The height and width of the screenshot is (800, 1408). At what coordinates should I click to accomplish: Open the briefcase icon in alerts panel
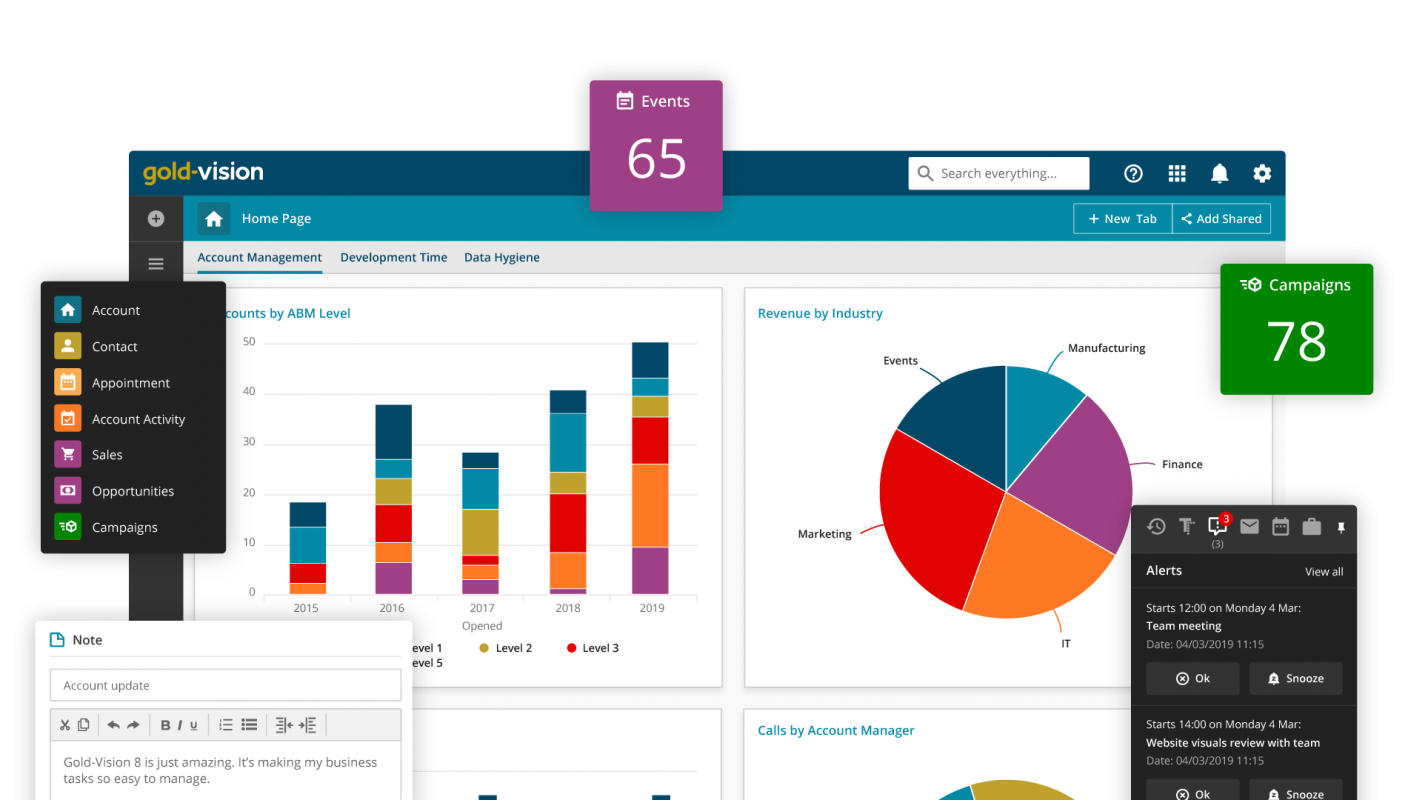coord(1312,526)
